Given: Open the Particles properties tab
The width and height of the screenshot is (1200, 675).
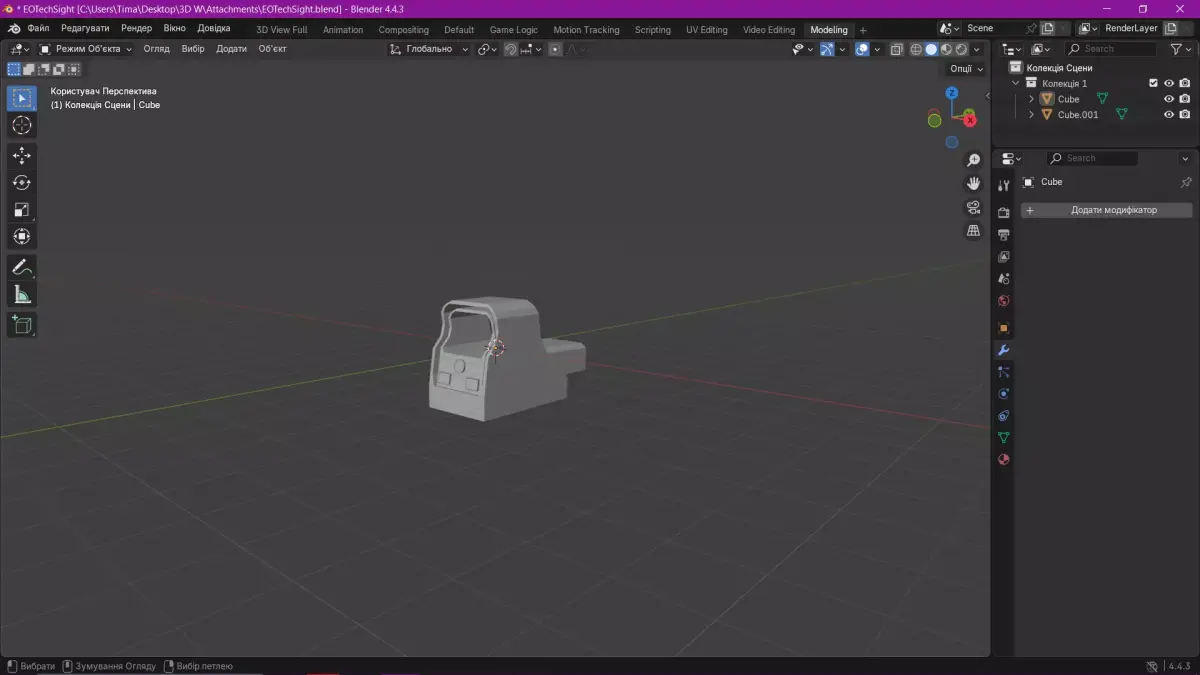Looking at the screenshot, I should pyautogui.click(x=1004, y=372).
